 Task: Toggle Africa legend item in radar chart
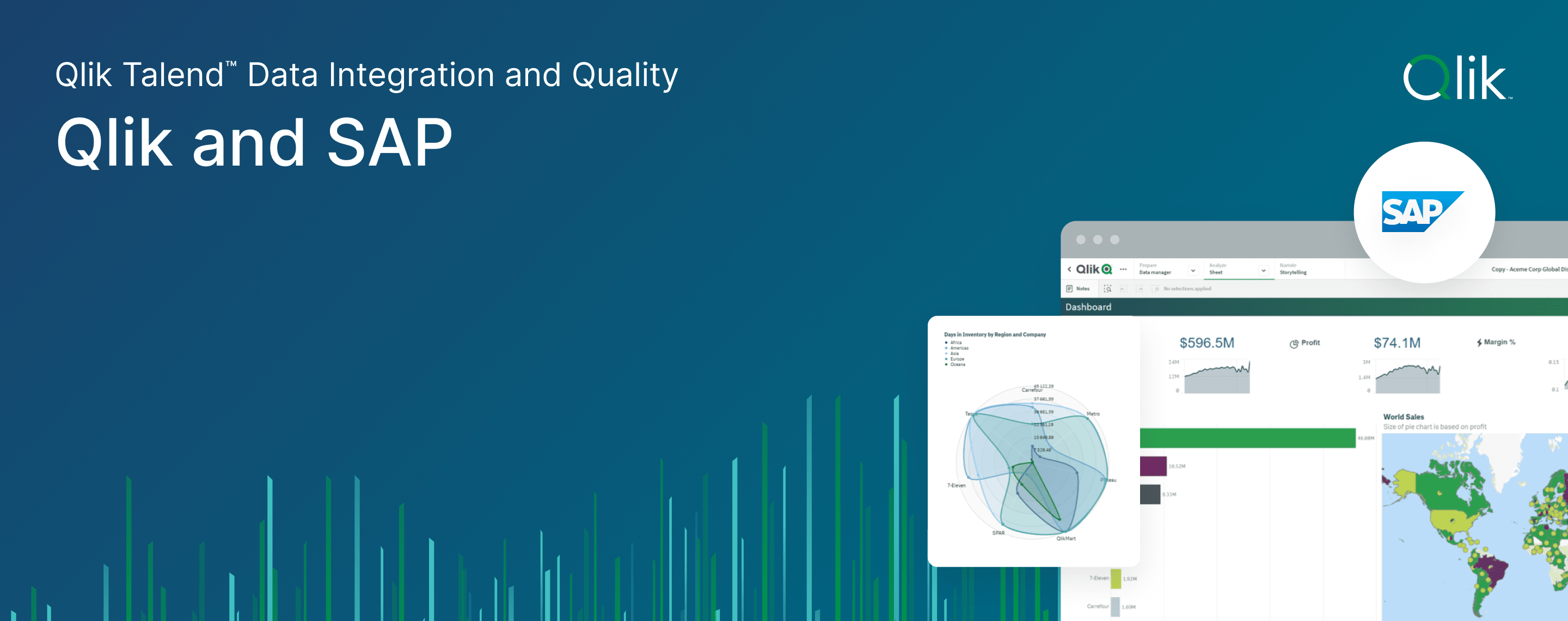955,343
